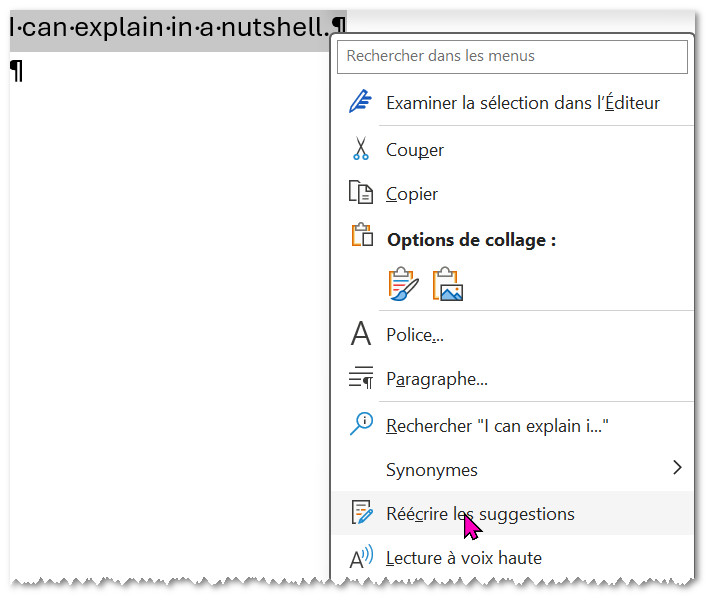Paste keeping source formatting (brush clipboard)
The height and width of the screenshot is (602, 706).
click(x=403, y=284)
